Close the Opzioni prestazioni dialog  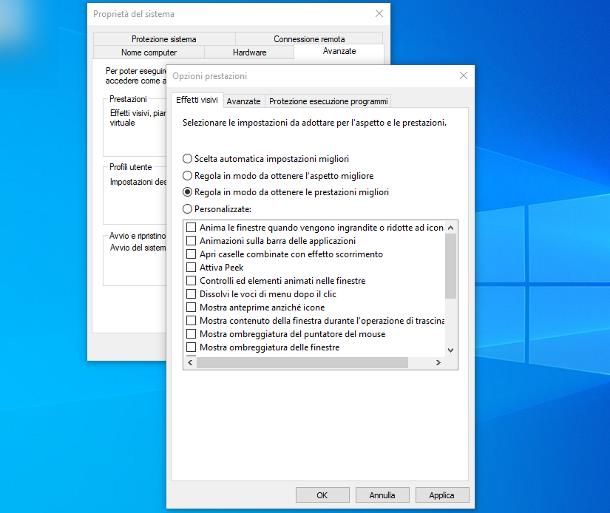(463, 75)
